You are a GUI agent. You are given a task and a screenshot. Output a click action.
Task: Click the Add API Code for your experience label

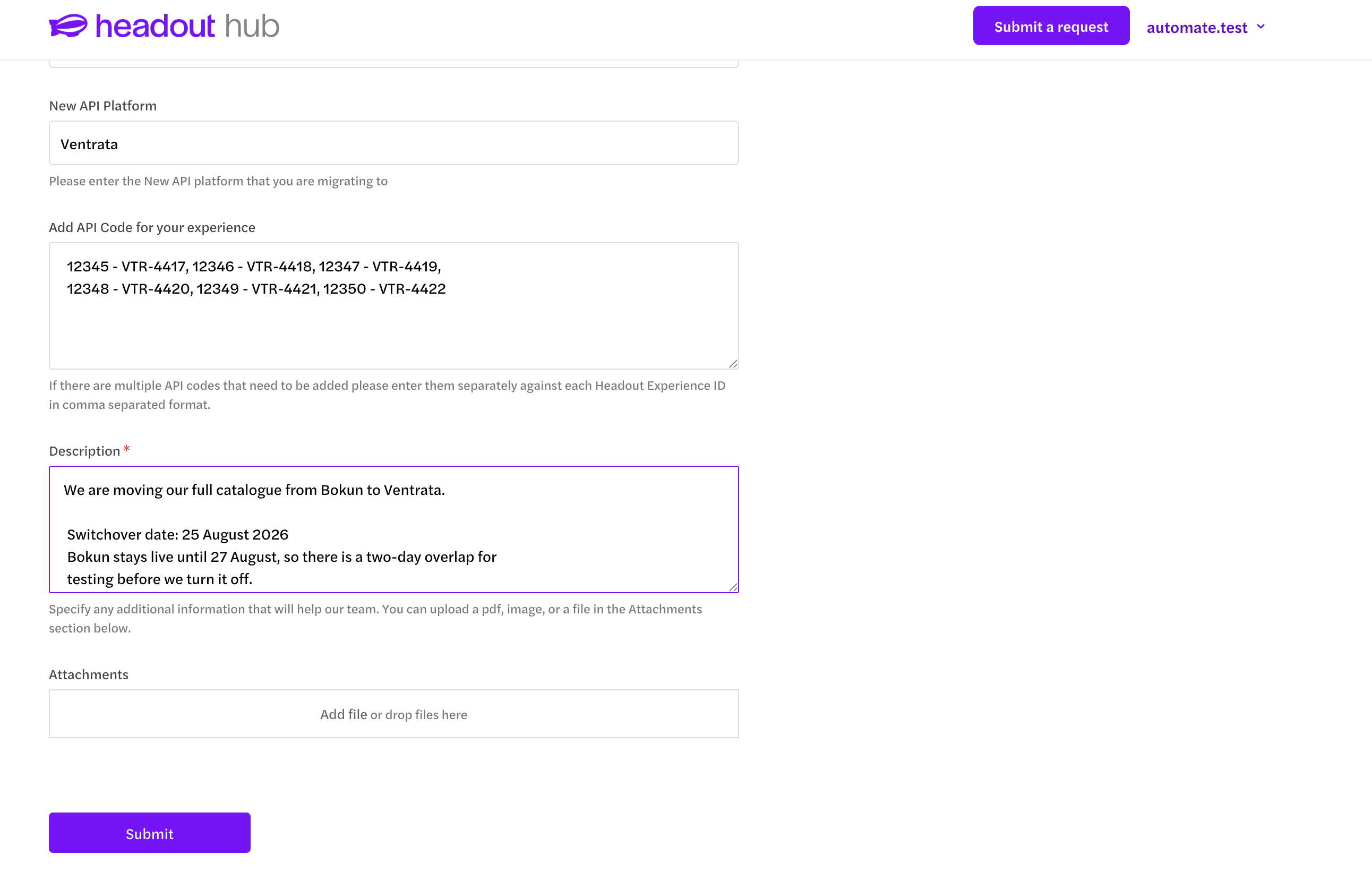coord(152,227)
